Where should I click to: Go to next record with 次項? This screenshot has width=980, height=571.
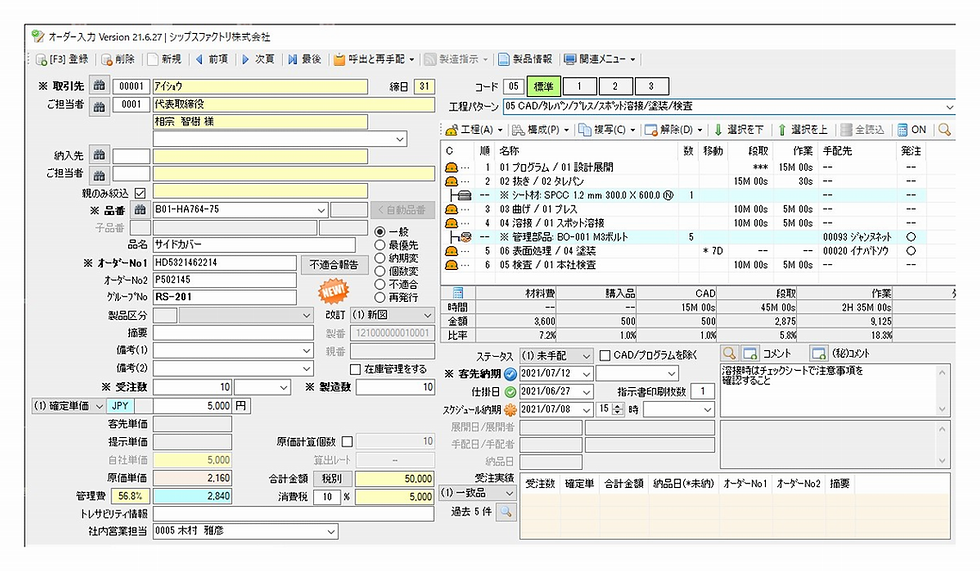coord(258,59)
